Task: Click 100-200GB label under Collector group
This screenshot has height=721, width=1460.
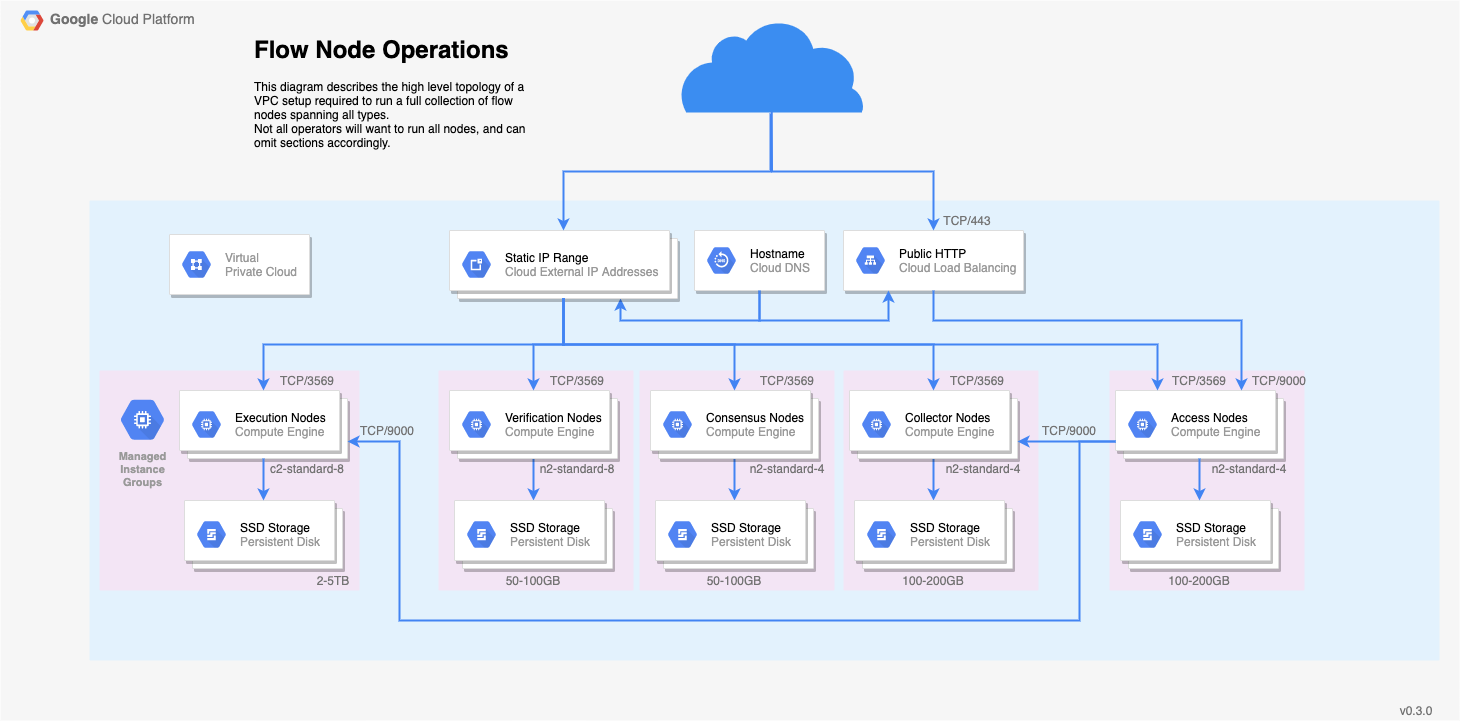Action: [x=933, y=581]
